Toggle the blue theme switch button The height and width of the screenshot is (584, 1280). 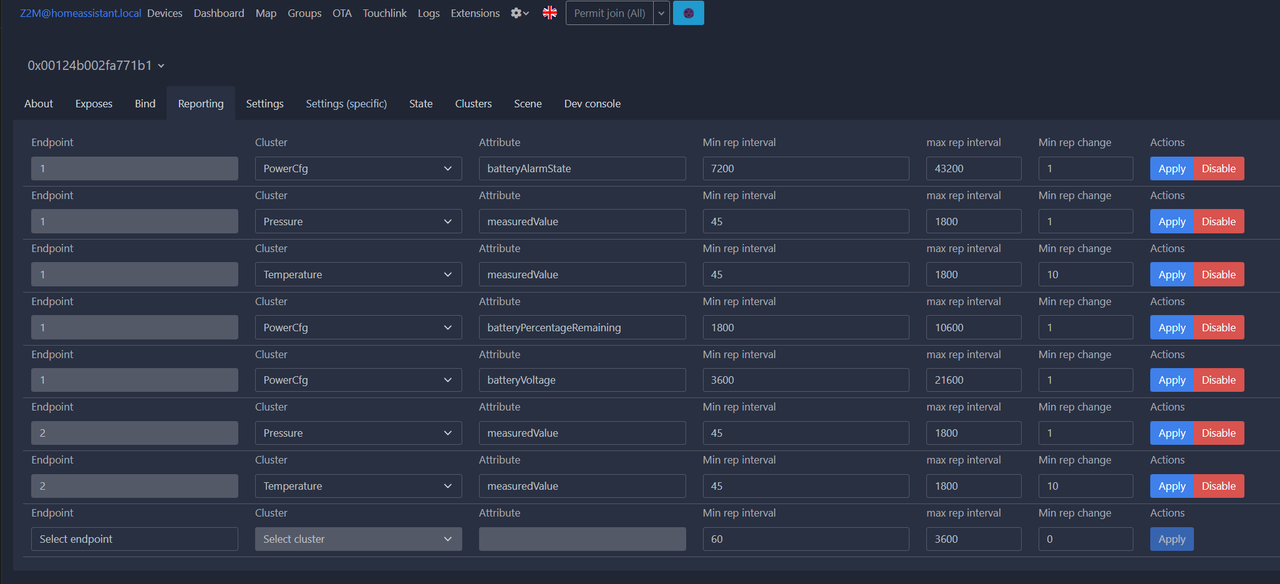(x=688, y=13)
